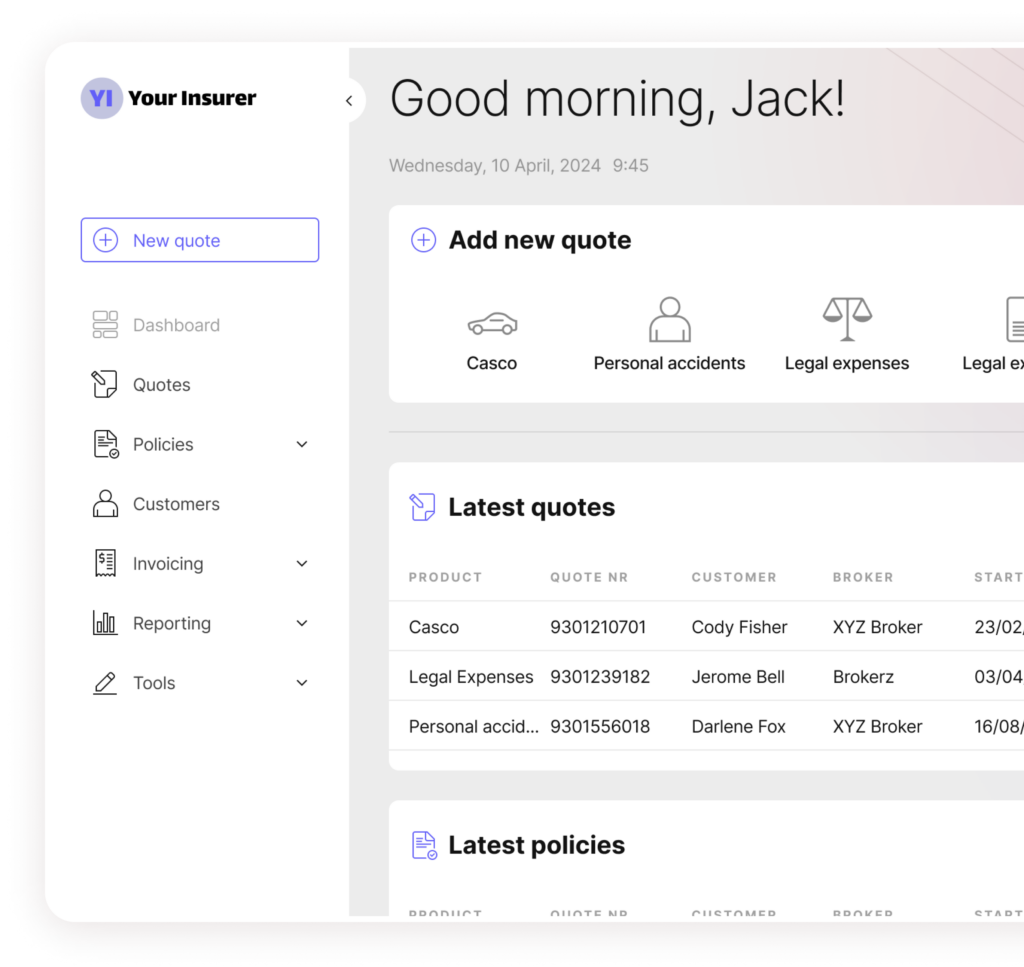The height and width of the screenshot is (967, 1024).
Task: Collapse the sidebar with the arrow
Action: click(349, 101)
